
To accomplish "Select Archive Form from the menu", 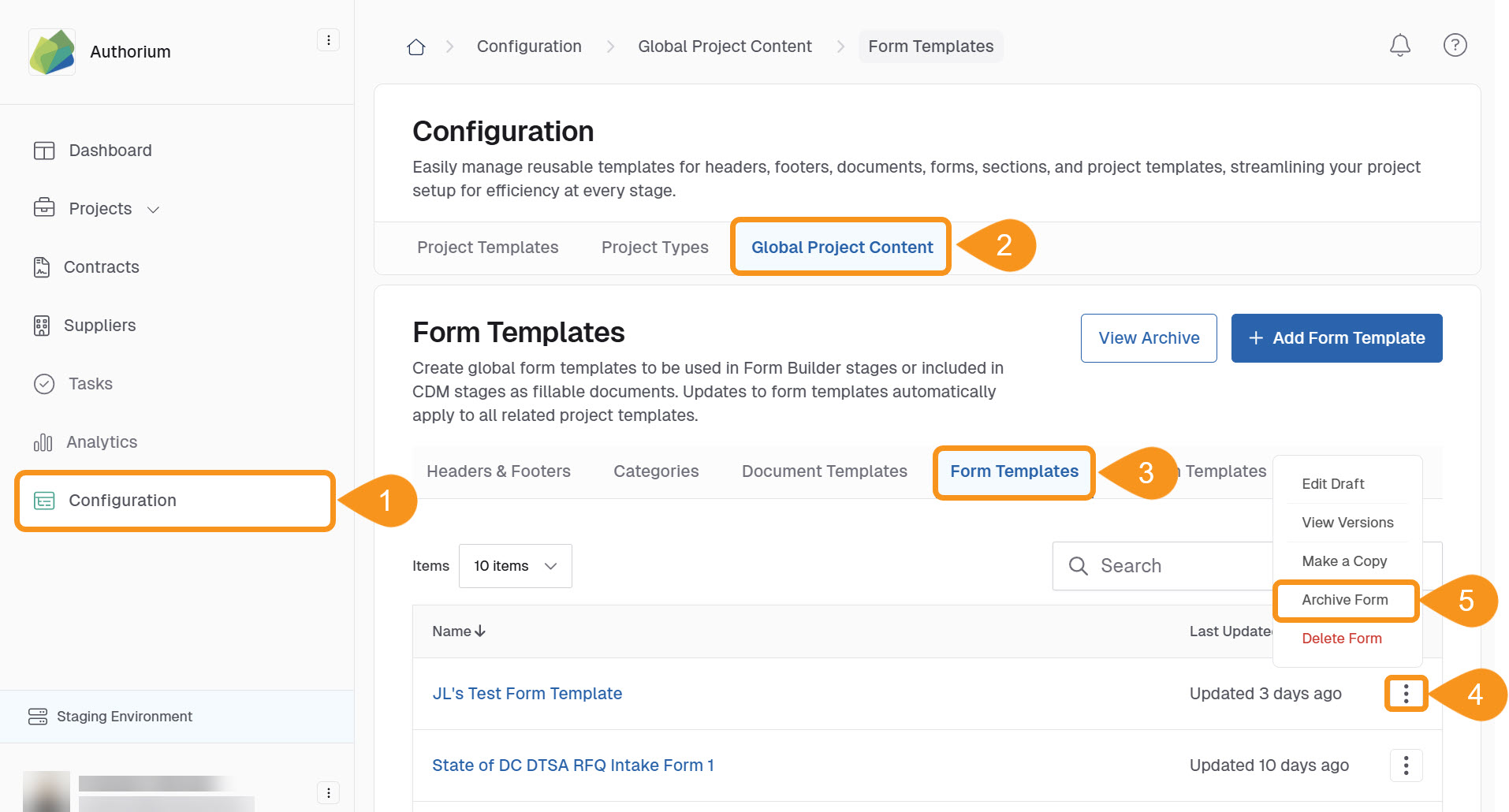I will [1344, 600].
